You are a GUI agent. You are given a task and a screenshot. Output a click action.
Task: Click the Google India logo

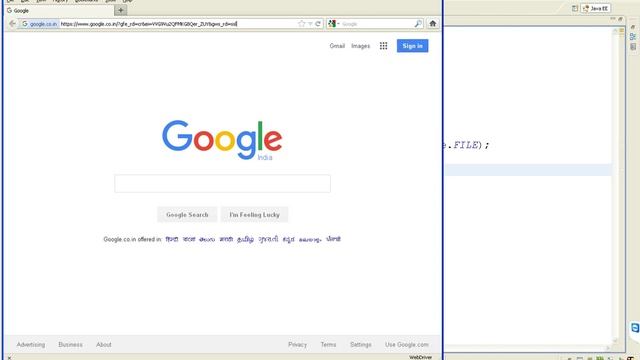222,140
